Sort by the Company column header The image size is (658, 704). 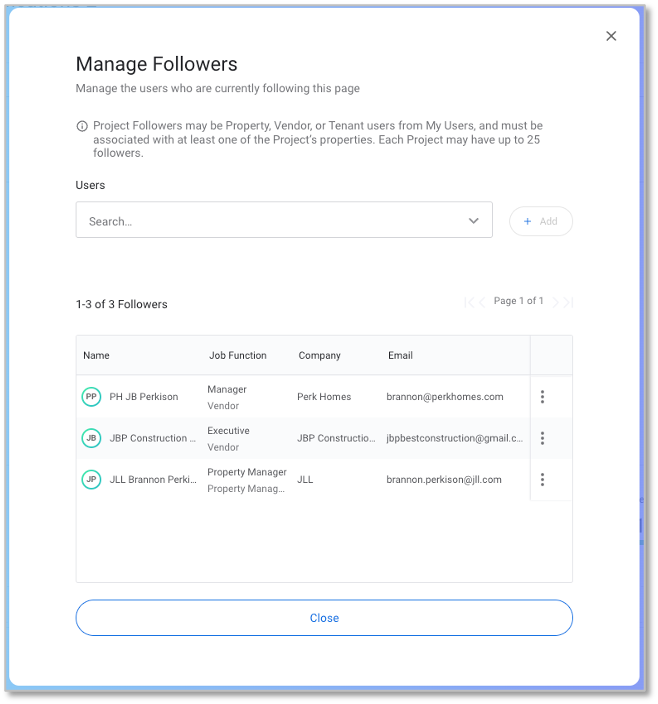(x=319, y=355)
